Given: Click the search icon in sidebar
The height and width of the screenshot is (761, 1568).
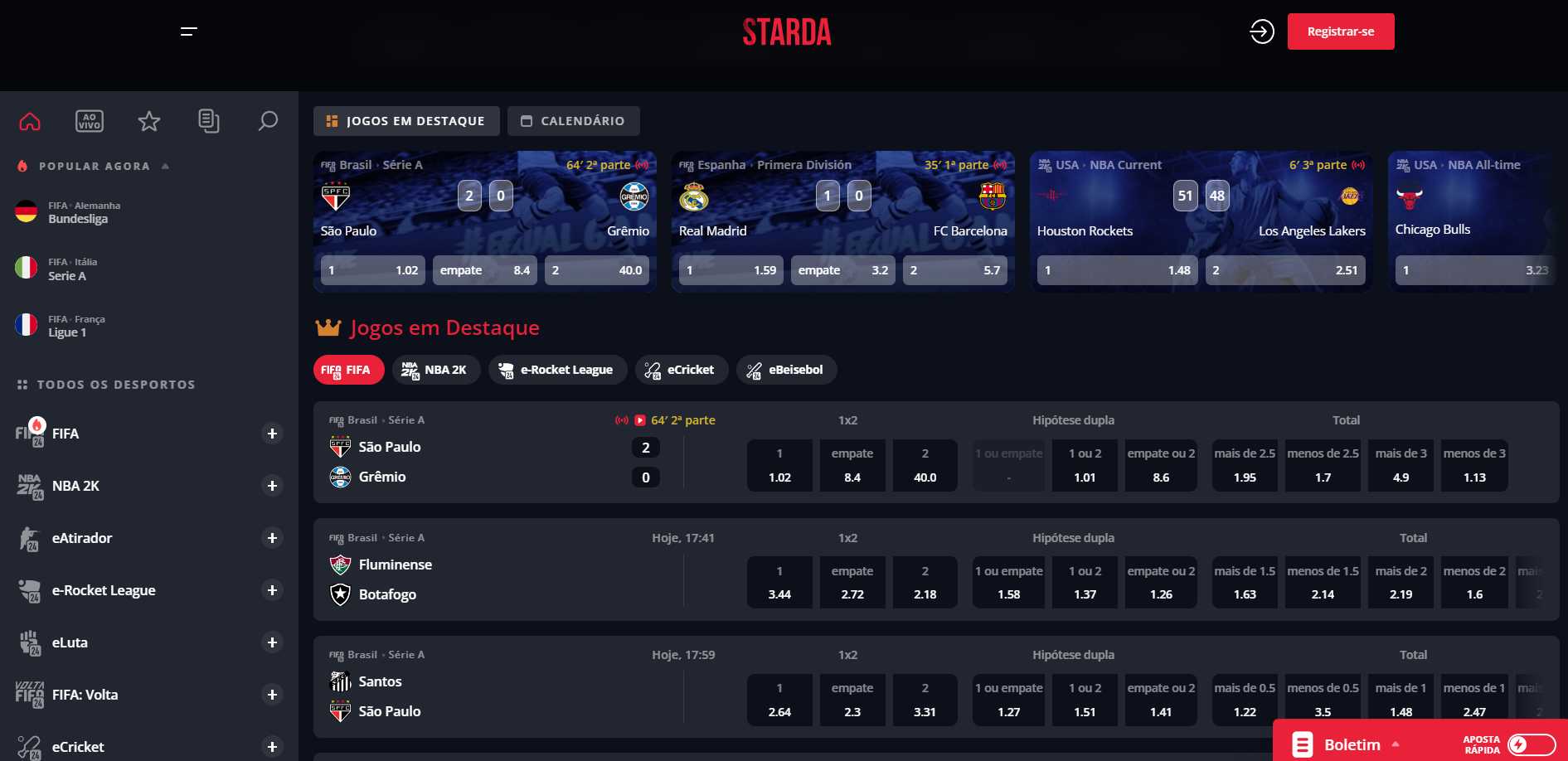Looking at the screenshot, I should click(x=268, y=120).
